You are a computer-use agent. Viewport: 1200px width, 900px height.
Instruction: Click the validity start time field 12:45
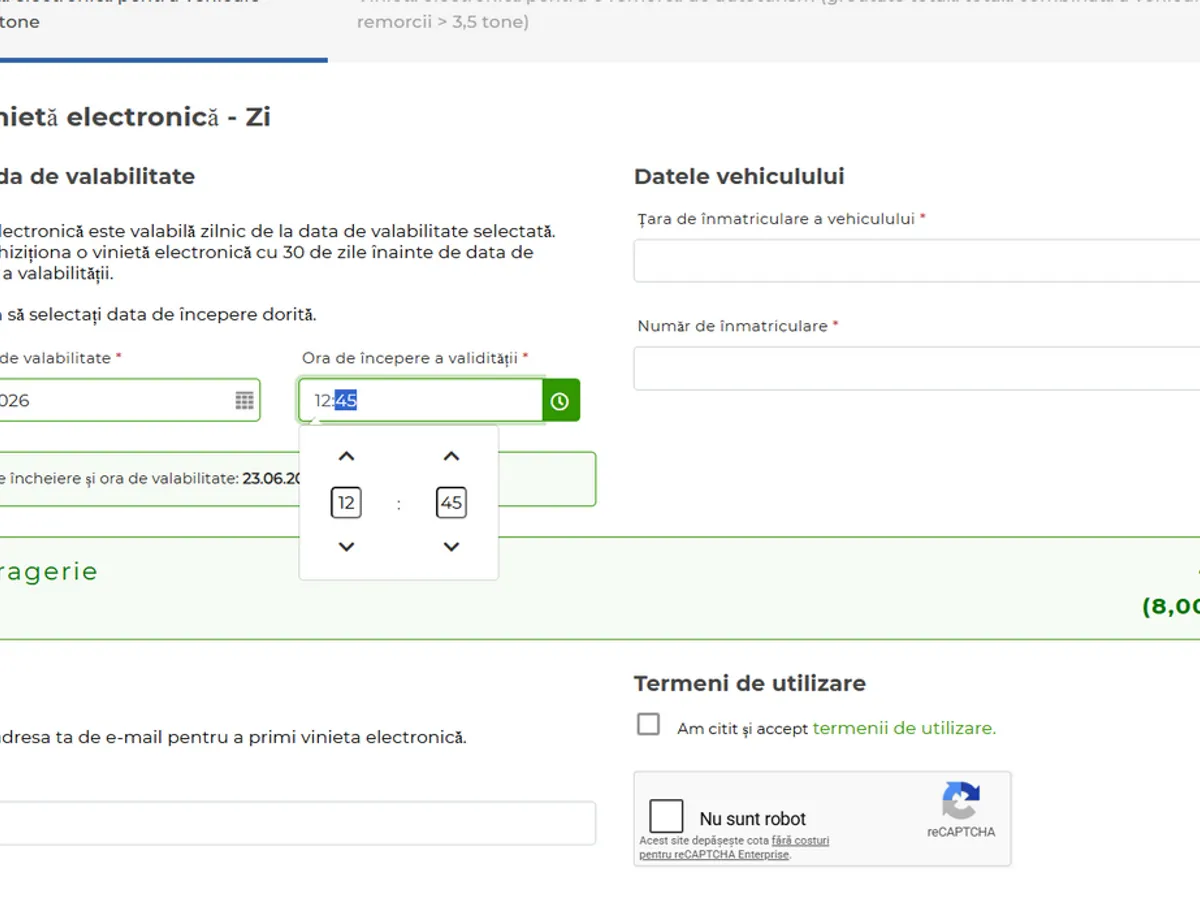(421, 401)
